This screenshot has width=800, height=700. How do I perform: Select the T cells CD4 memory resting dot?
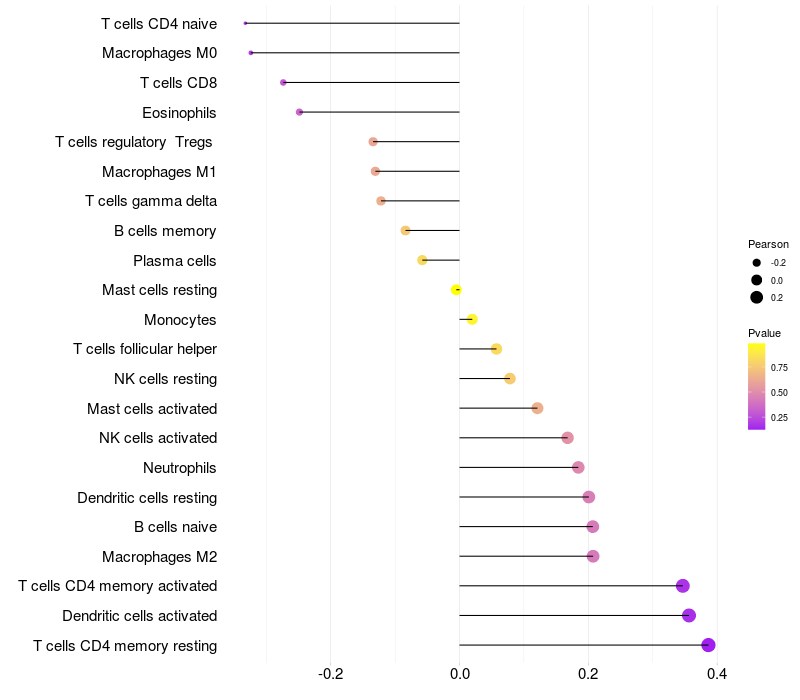708,645
